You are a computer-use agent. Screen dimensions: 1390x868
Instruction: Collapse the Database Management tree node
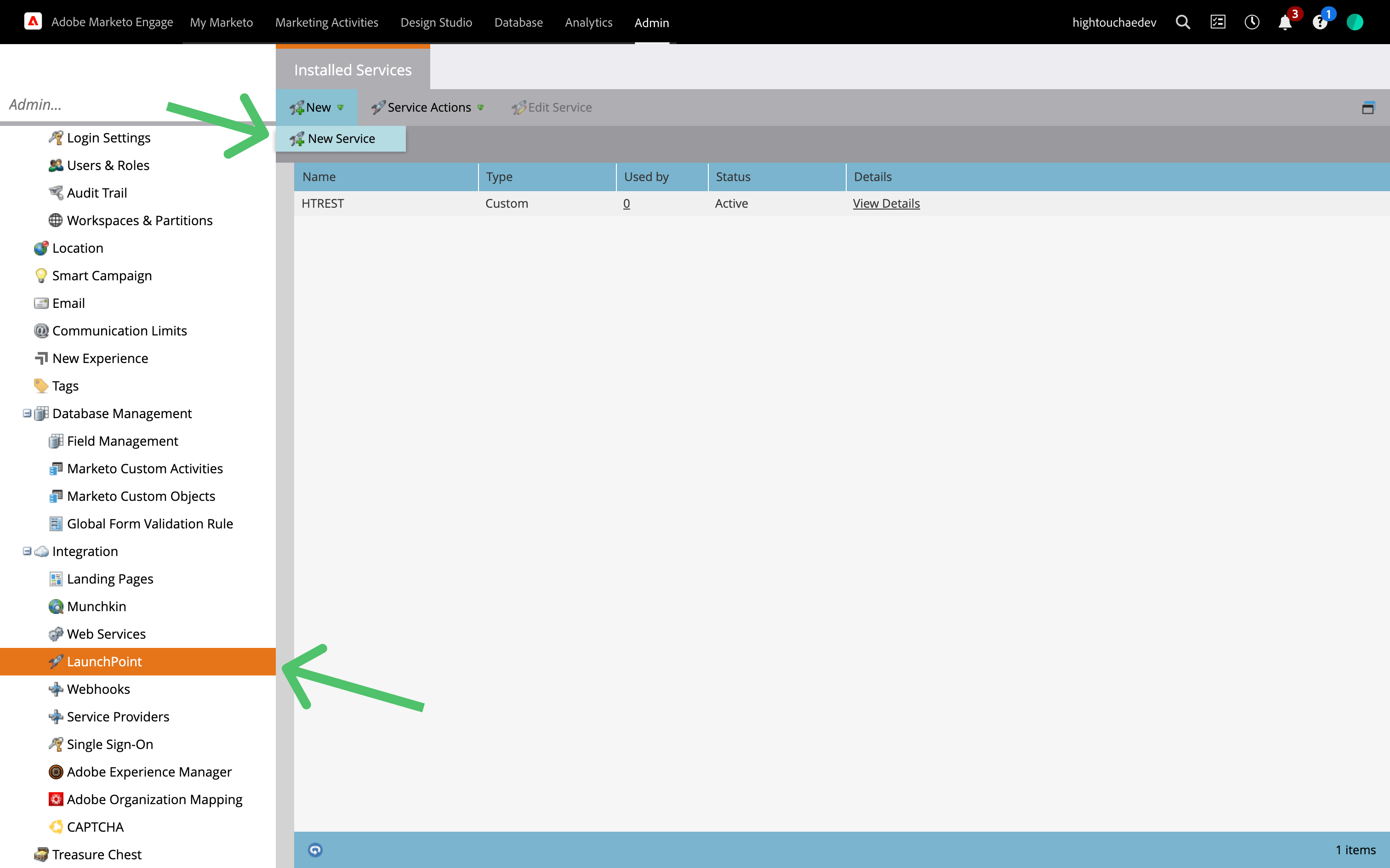pos(27,414)
